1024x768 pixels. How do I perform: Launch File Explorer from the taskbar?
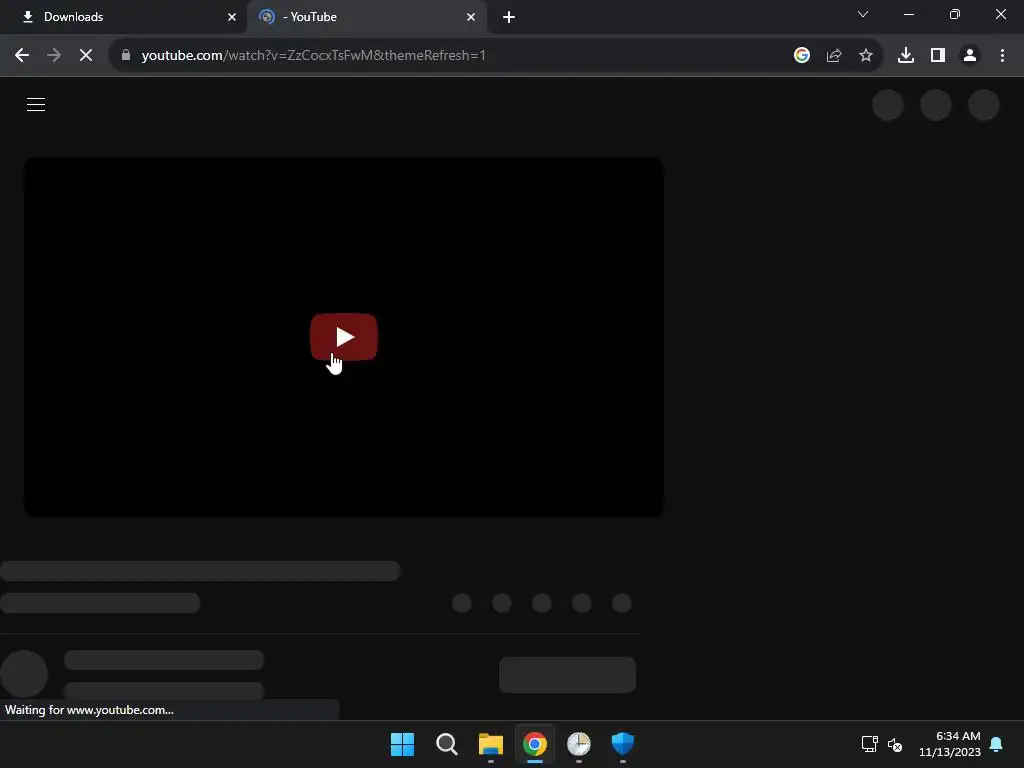coord(490,744)
